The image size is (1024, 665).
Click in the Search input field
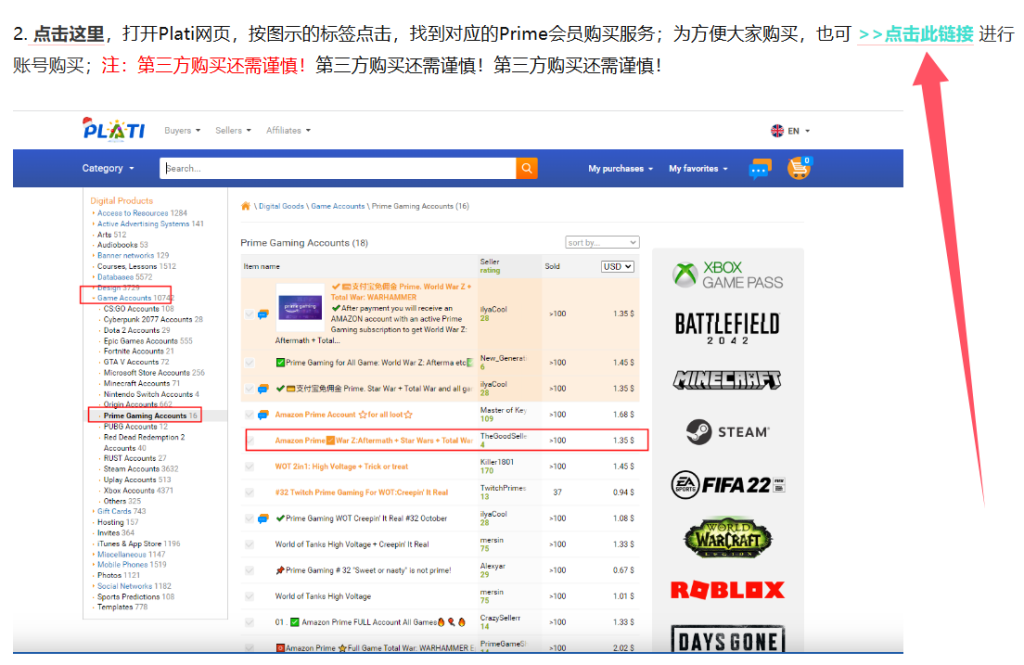click(x=338, y=169)
